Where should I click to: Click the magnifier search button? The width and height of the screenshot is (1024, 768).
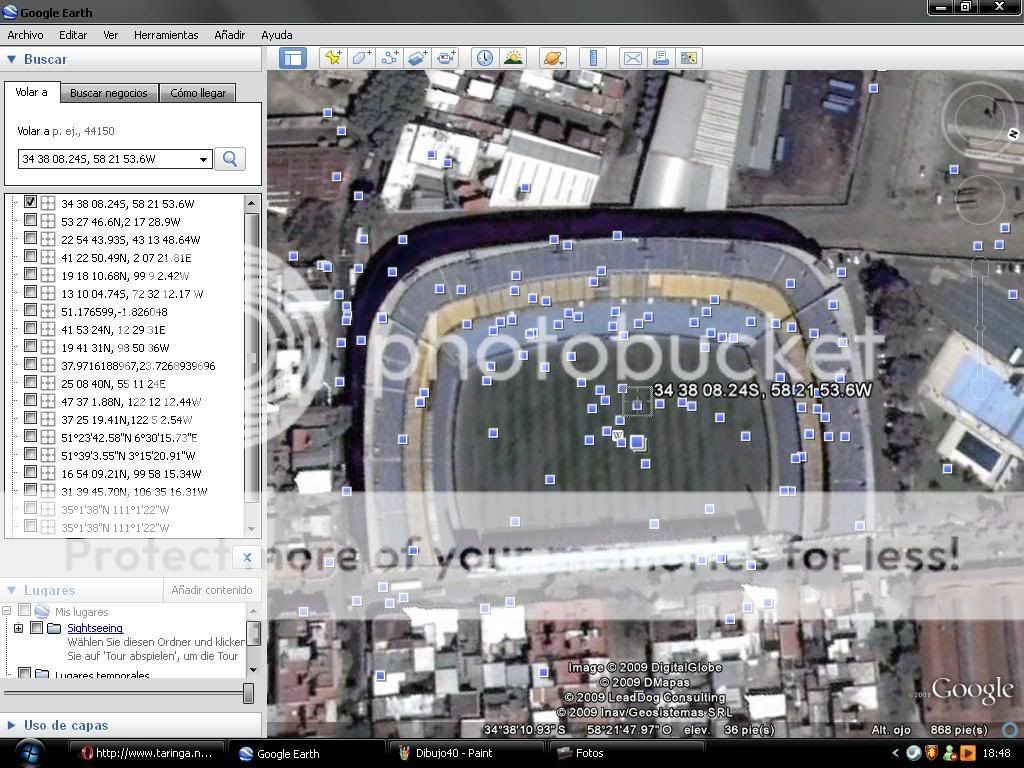coord(230,159)
